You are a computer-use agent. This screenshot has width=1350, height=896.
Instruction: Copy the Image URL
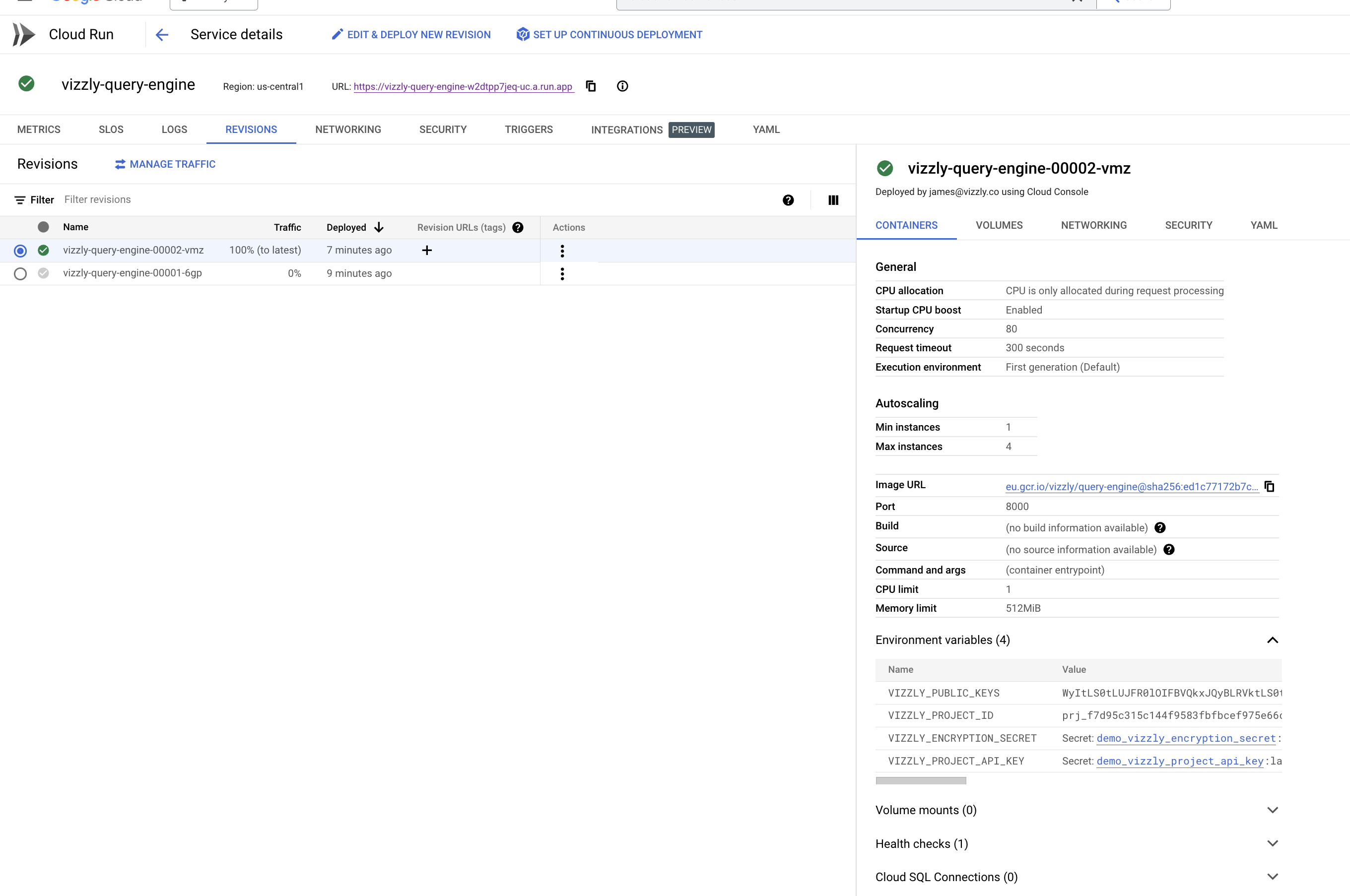1269,486
